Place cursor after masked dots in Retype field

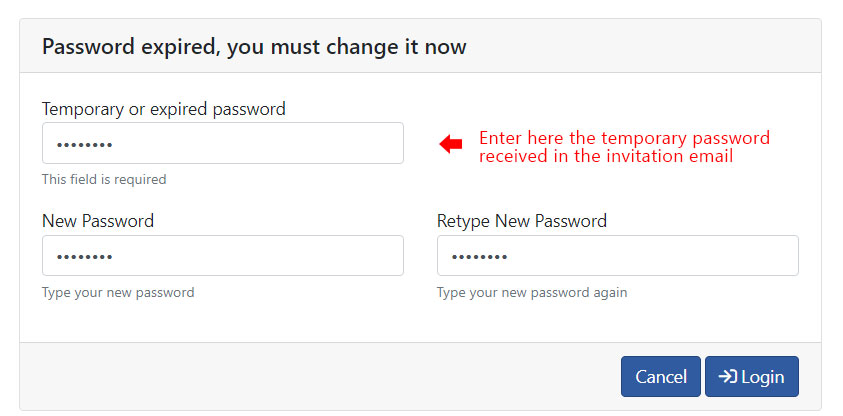pyautogui.click(x=510, y=257)
